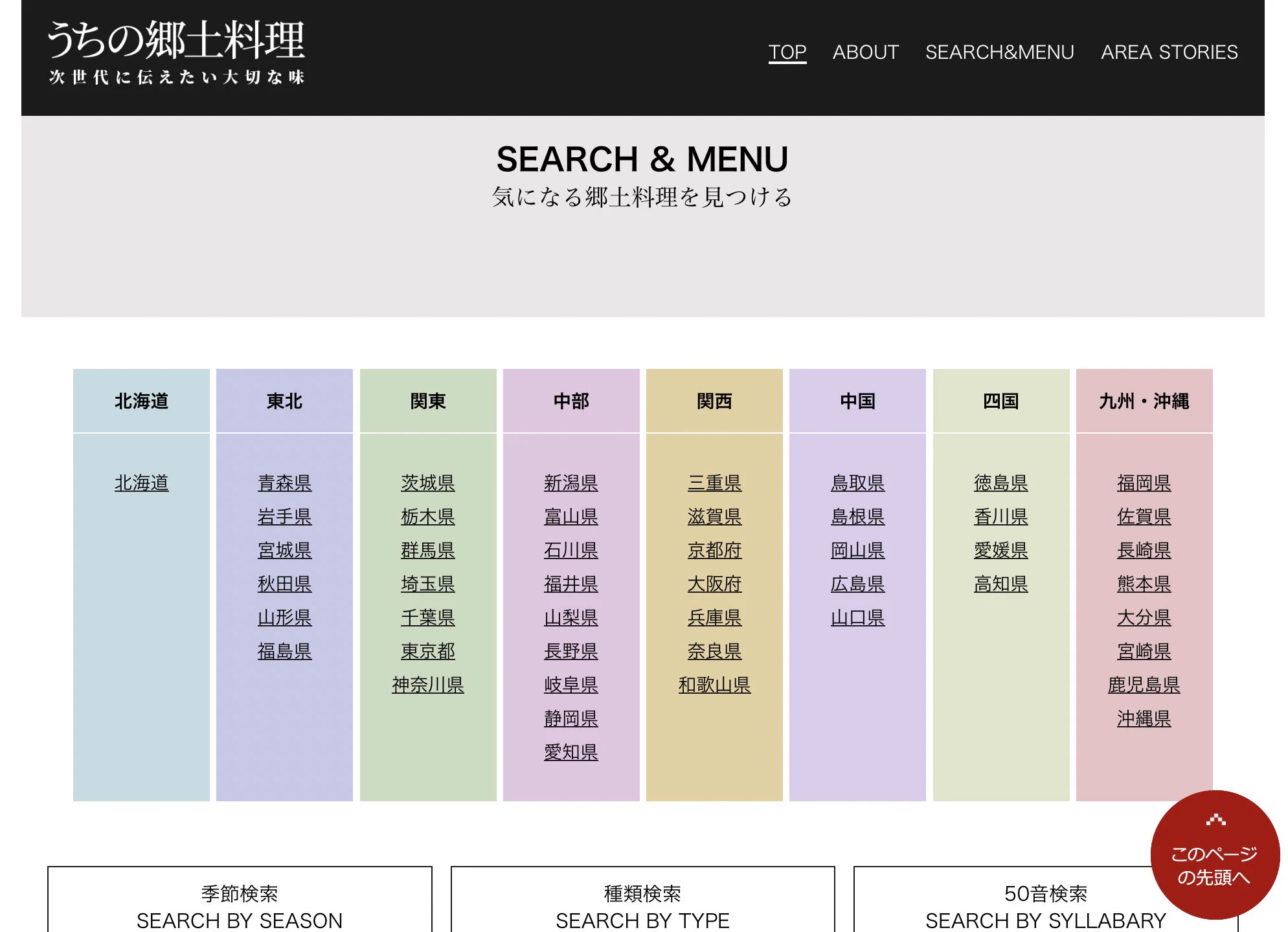The width and height of the screenshot is (1288, 932).
Task: Open 和歌山県 in the 関西 column
Action: 714,685
